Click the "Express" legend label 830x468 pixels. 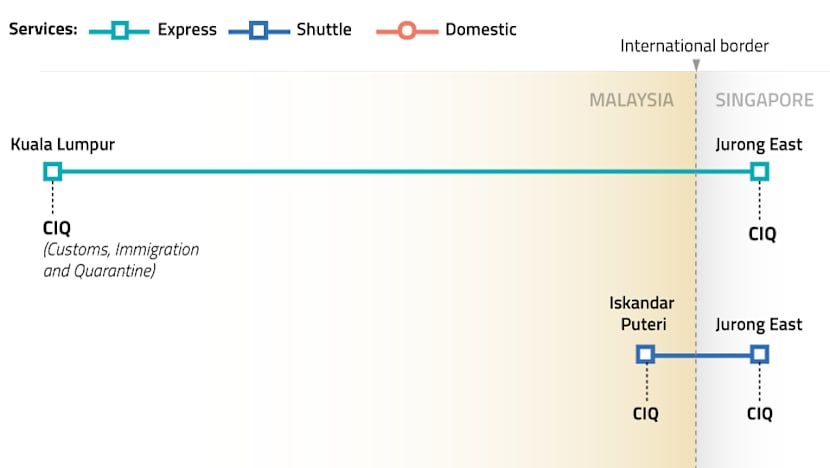[187, 30]
